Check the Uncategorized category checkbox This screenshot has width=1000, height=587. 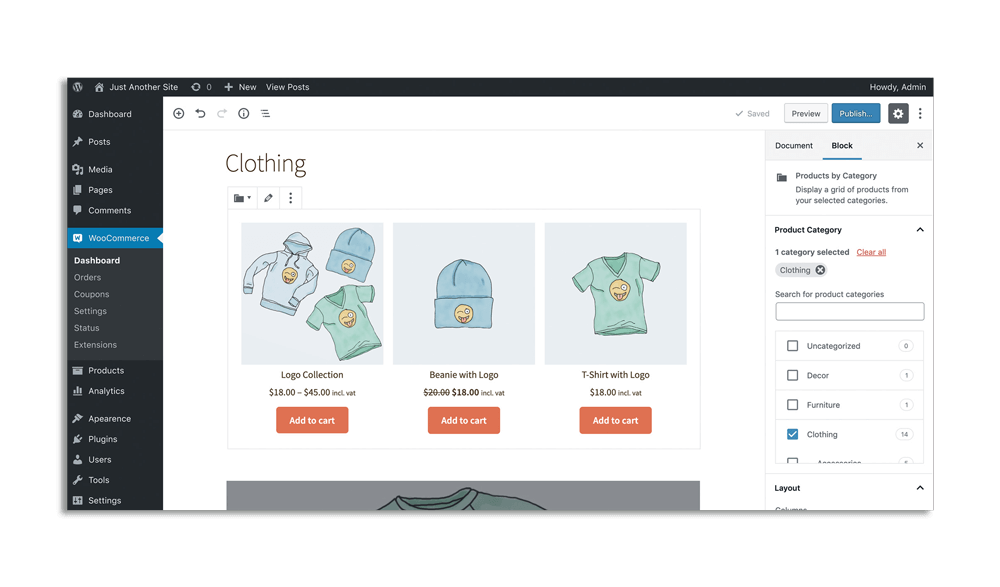[793, 346]
